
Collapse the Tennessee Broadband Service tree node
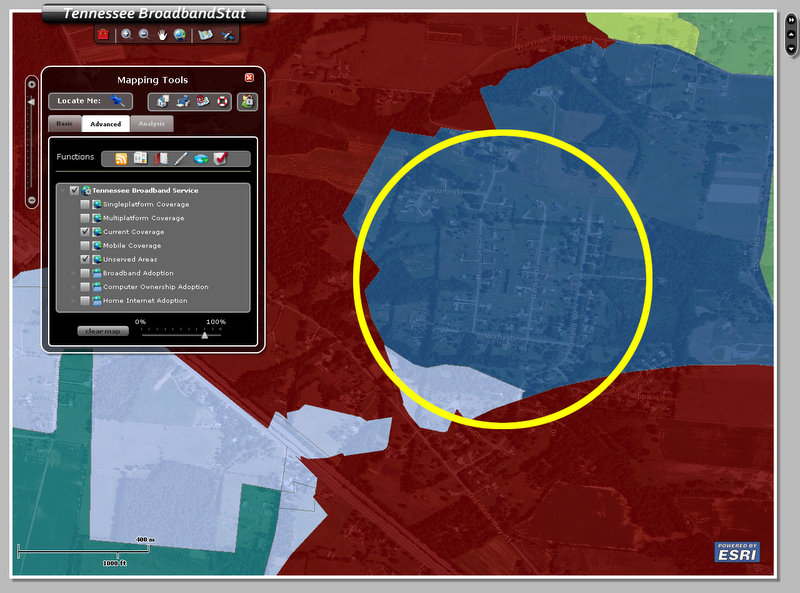63,191
